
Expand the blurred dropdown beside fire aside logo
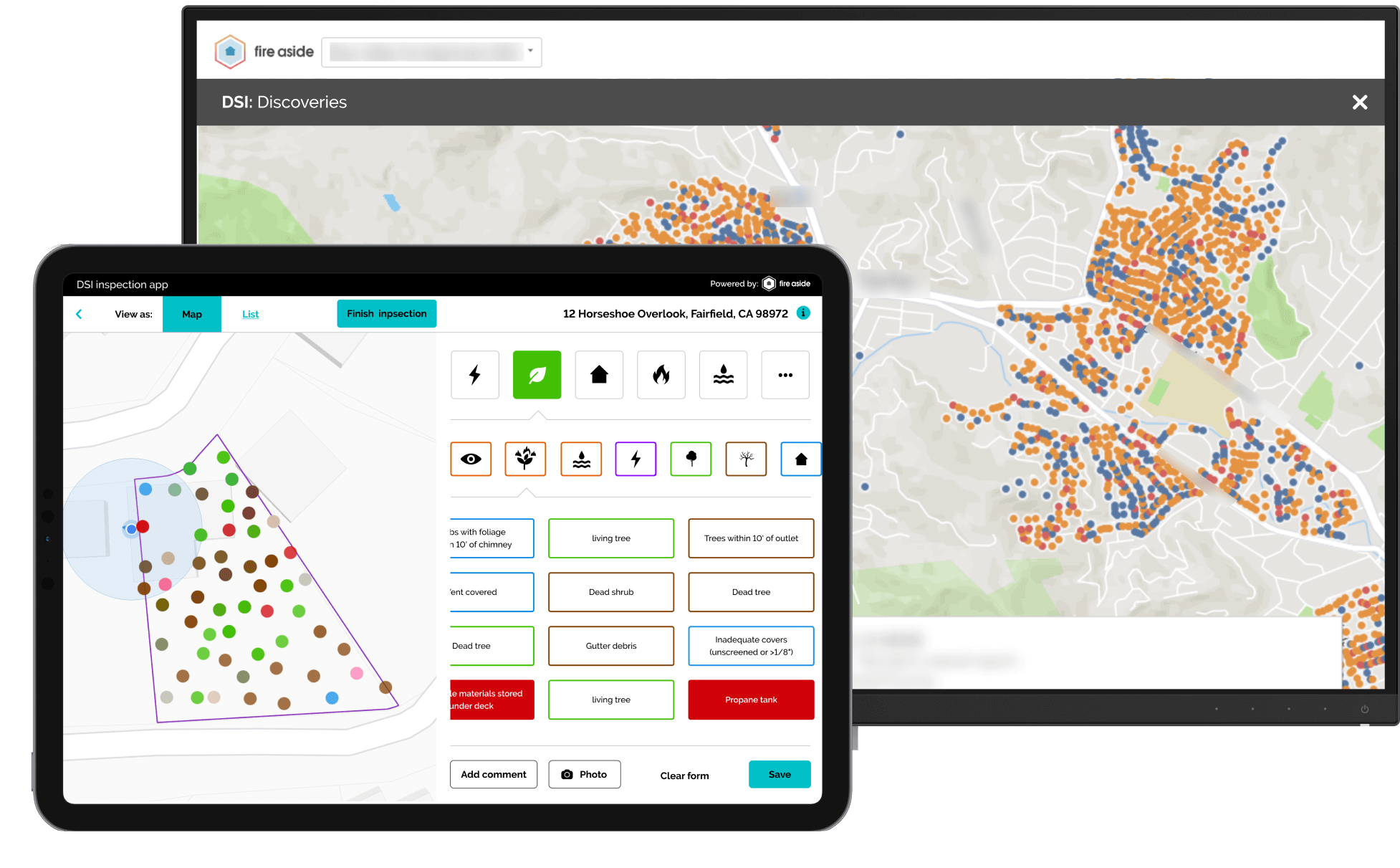tap(530, 52)
